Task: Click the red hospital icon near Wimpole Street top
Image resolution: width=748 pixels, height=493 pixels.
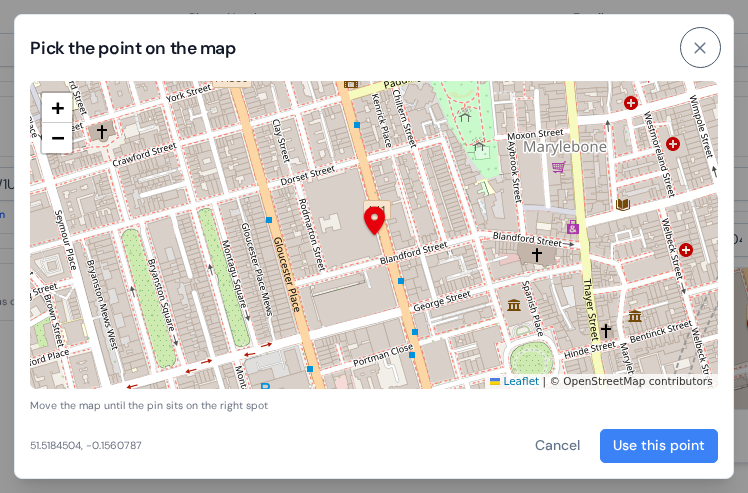Action: point(631,102)
